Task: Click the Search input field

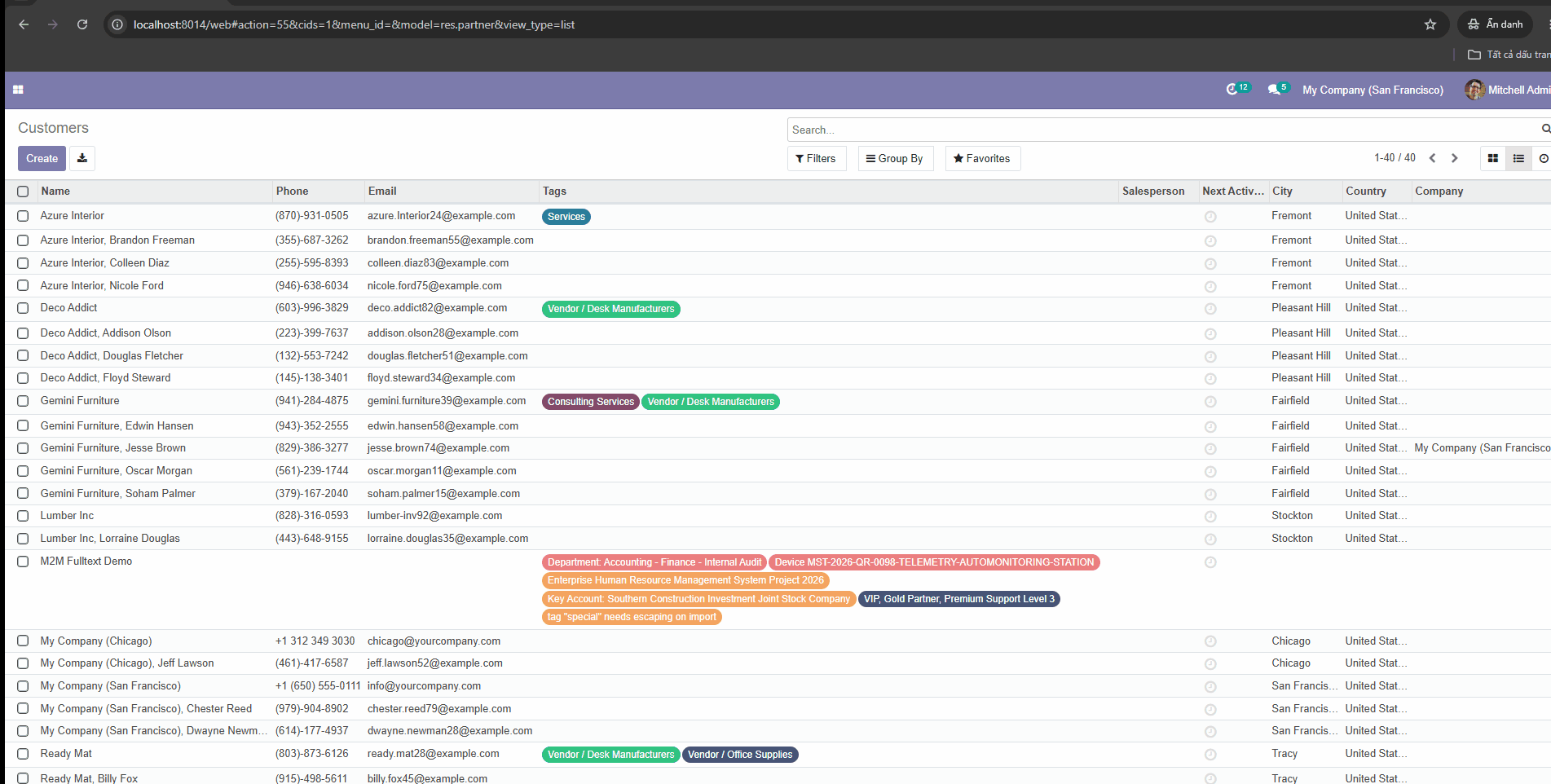Action: click(x=1164, y=130)
